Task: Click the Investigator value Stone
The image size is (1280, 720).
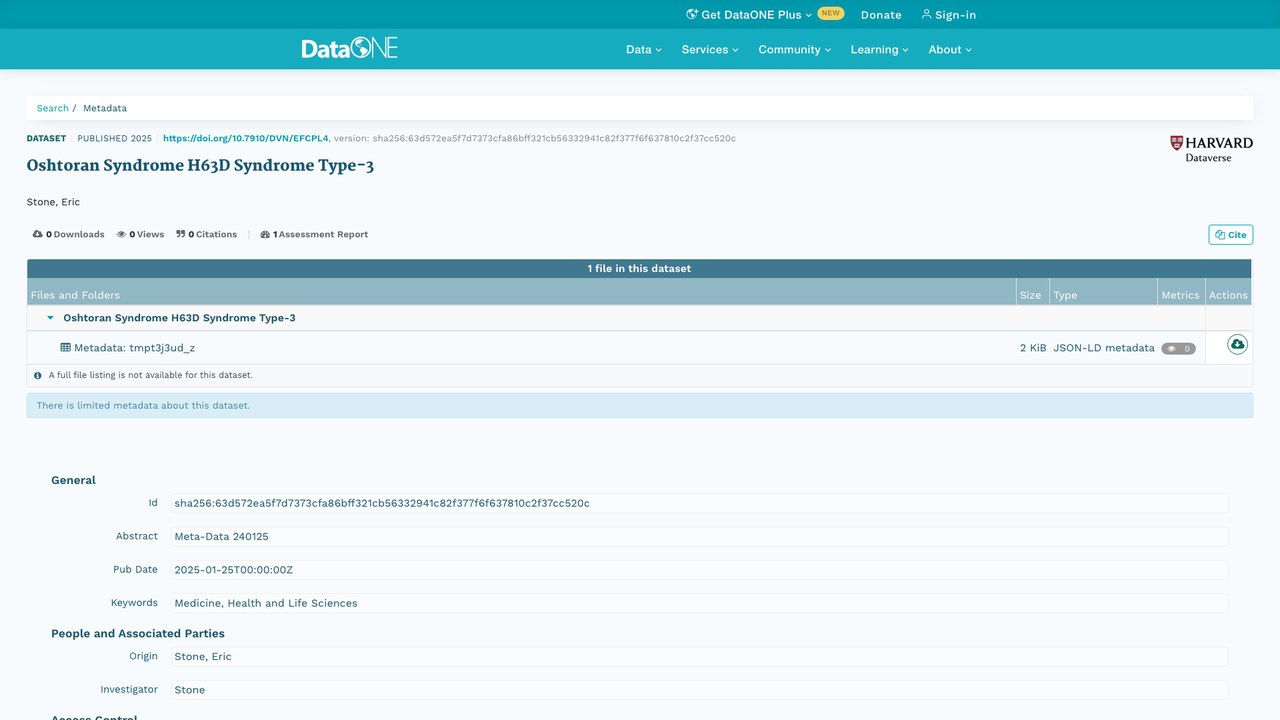Action: [x=189, y=690]
